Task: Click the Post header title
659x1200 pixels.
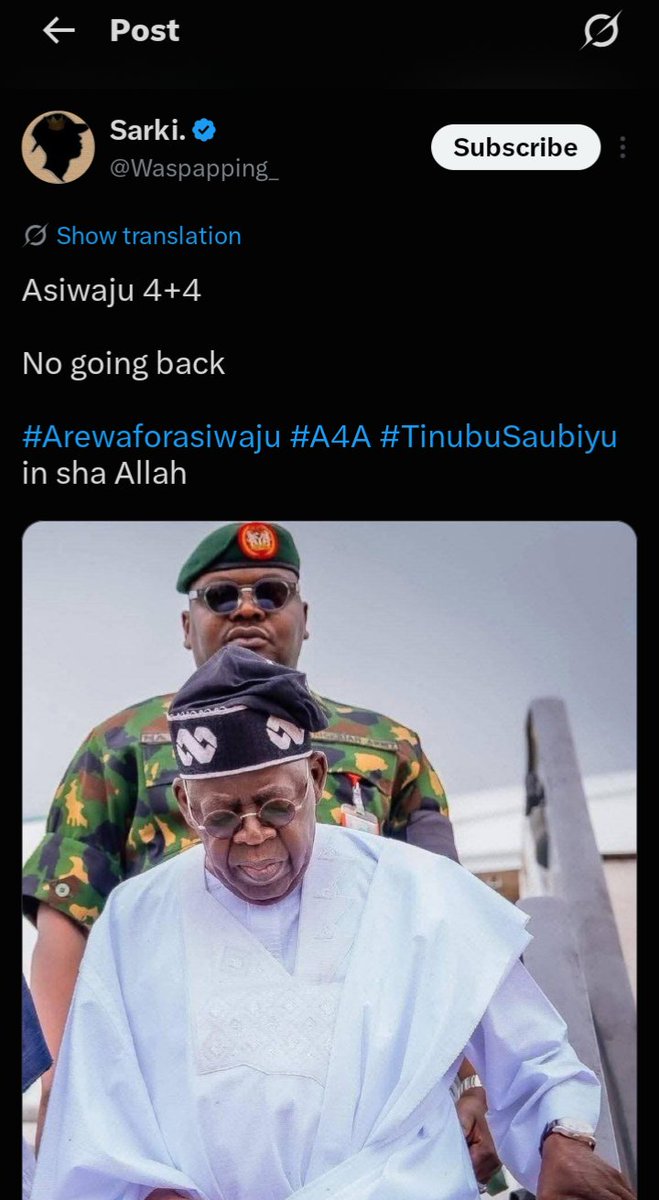Action: 144,31
